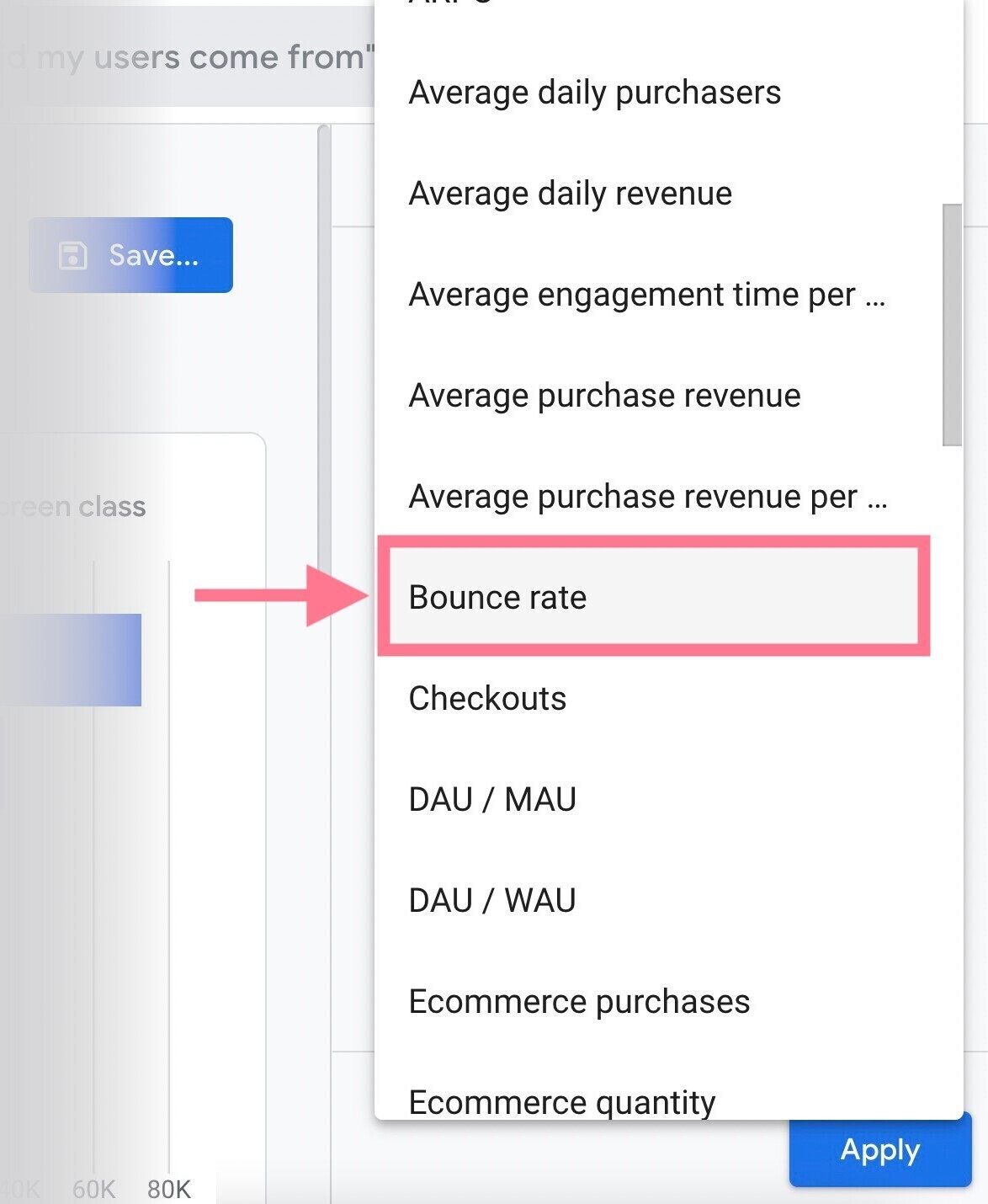
Task: Click the Save... button
Action: (130, 255)
